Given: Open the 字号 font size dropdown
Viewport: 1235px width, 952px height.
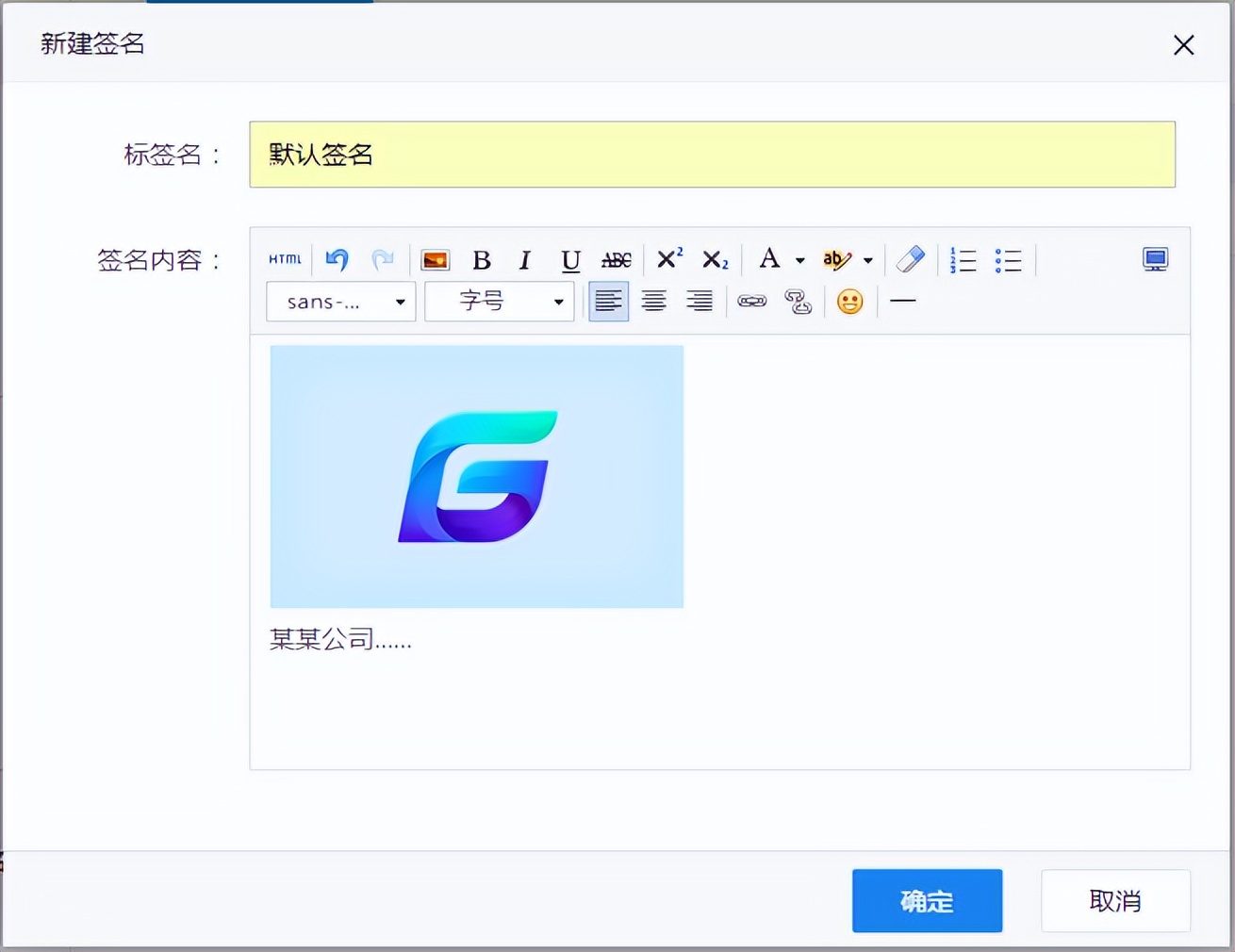Looking at the screenshot, I should click(x=499, y=301).
